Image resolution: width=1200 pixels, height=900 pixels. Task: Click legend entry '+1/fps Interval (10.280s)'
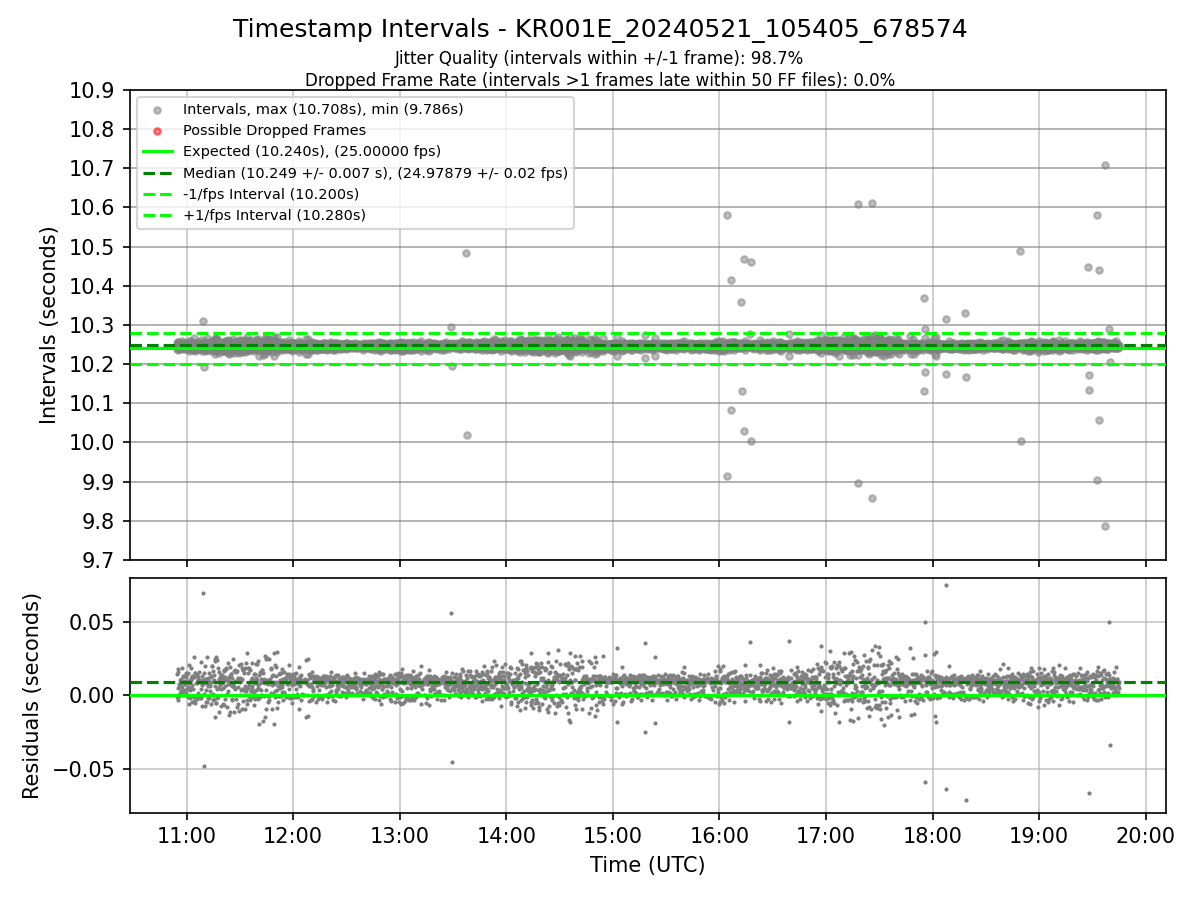[x=274, y=215]
